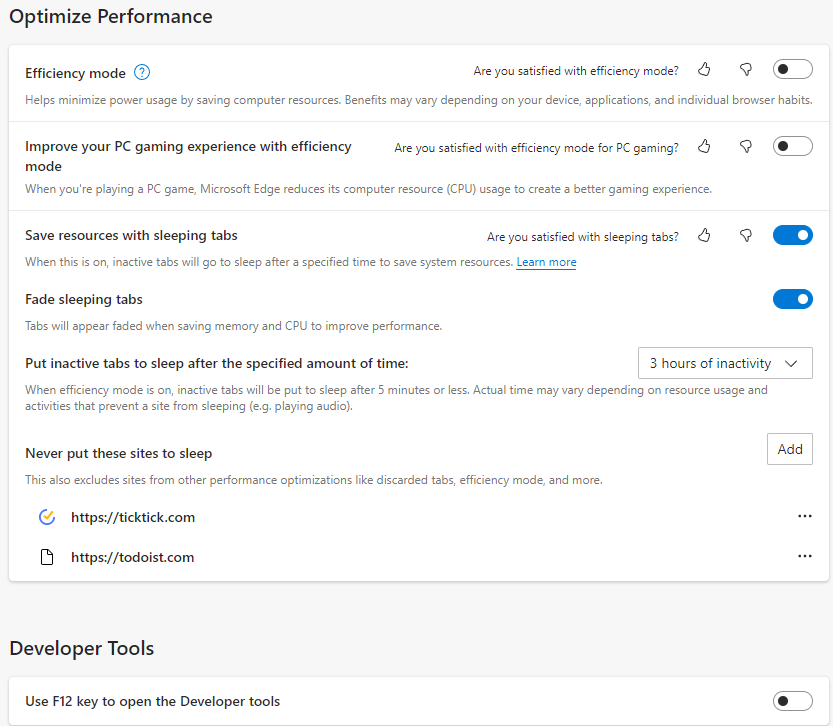Open the 3 hours of inactivity dropdown
Screen dimensions: 833x726
[724, 363]
